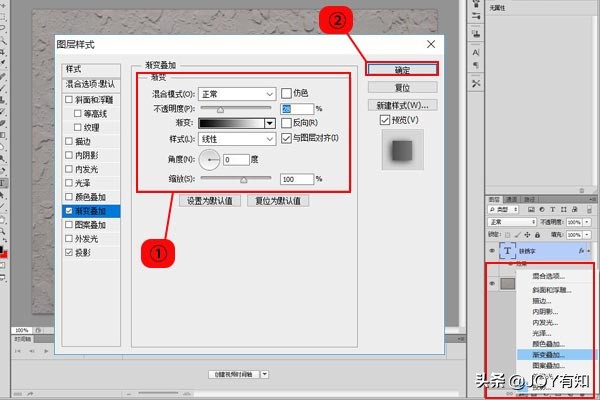The width and height of the screenshot is (600, 400).
Task: Select 混合选项:默认 in styles list
Action: 91,85
